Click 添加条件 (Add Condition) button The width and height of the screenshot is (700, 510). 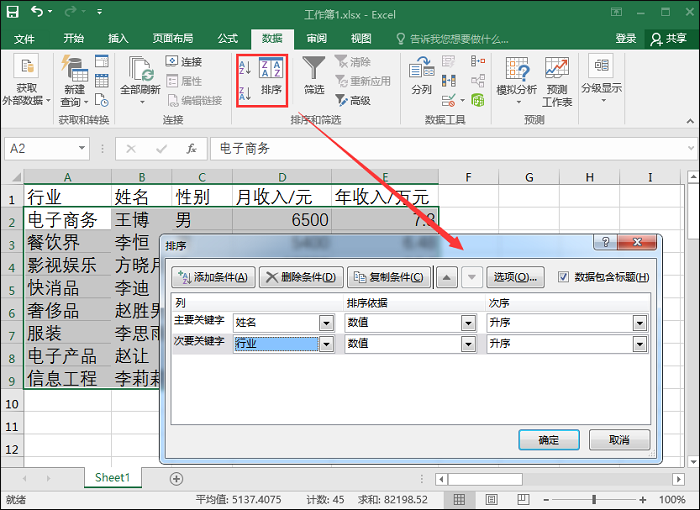(213, 277)
